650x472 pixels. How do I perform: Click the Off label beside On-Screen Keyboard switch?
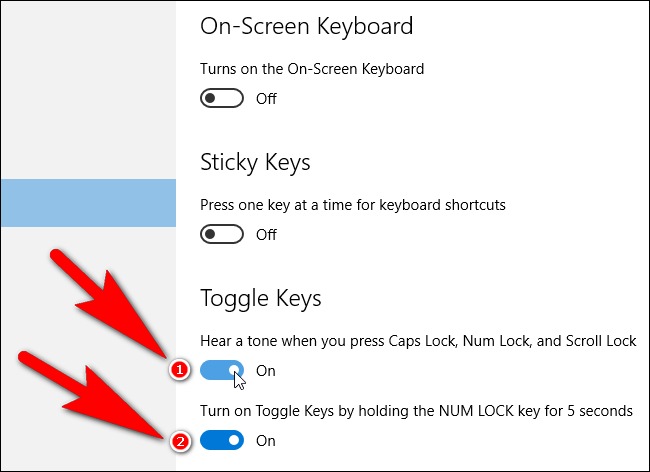[266, 98]
